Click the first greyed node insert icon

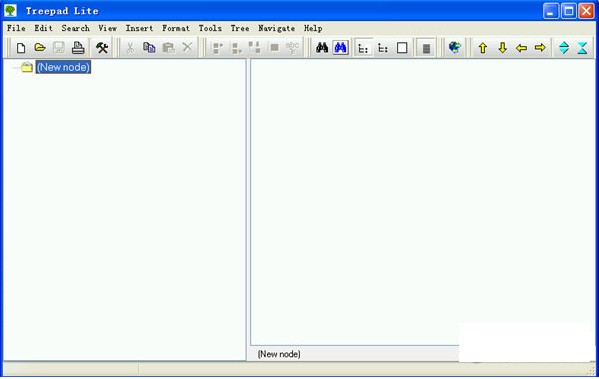pos(217,48)
